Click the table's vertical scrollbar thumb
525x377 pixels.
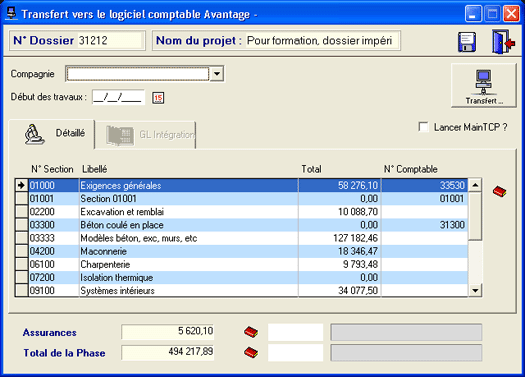coord(475,216)
